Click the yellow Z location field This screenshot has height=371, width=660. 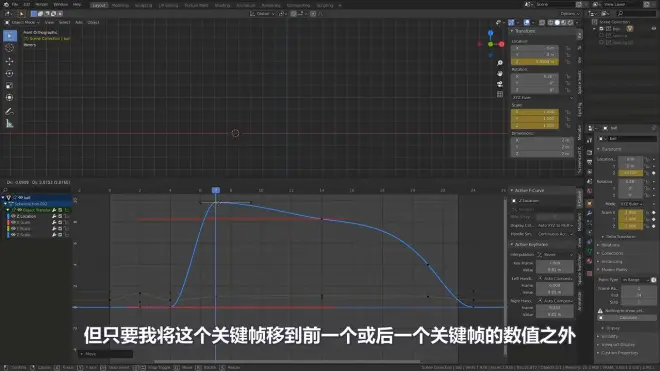click(x=535, y=61)
